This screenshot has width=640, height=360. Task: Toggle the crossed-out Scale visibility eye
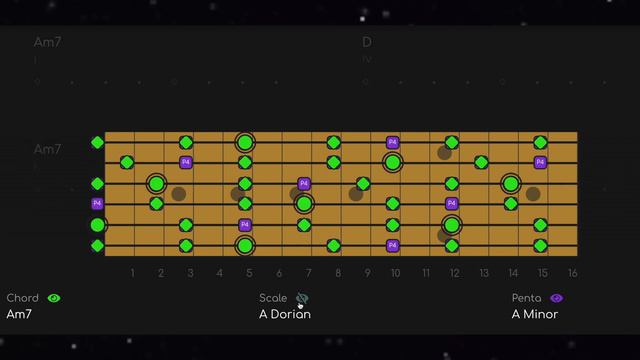point(302,298)
